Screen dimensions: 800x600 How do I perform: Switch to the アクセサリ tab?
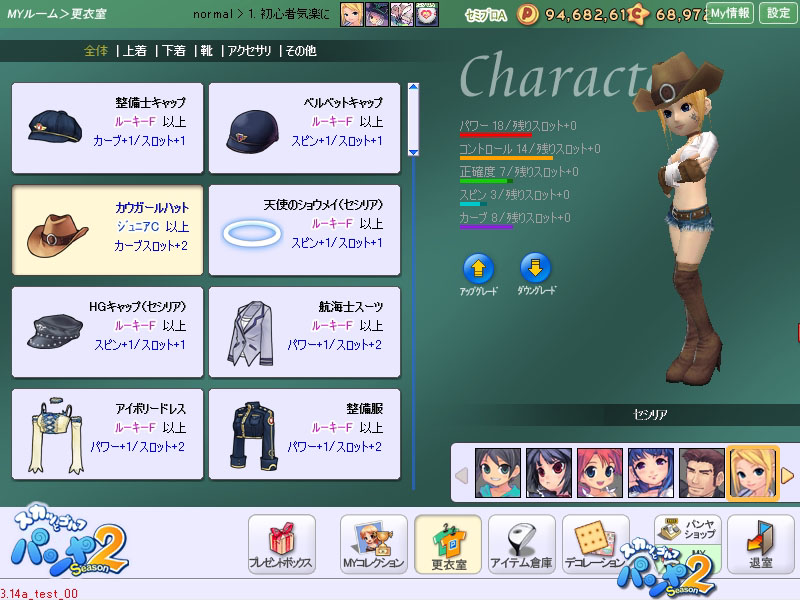coord(249,51)
